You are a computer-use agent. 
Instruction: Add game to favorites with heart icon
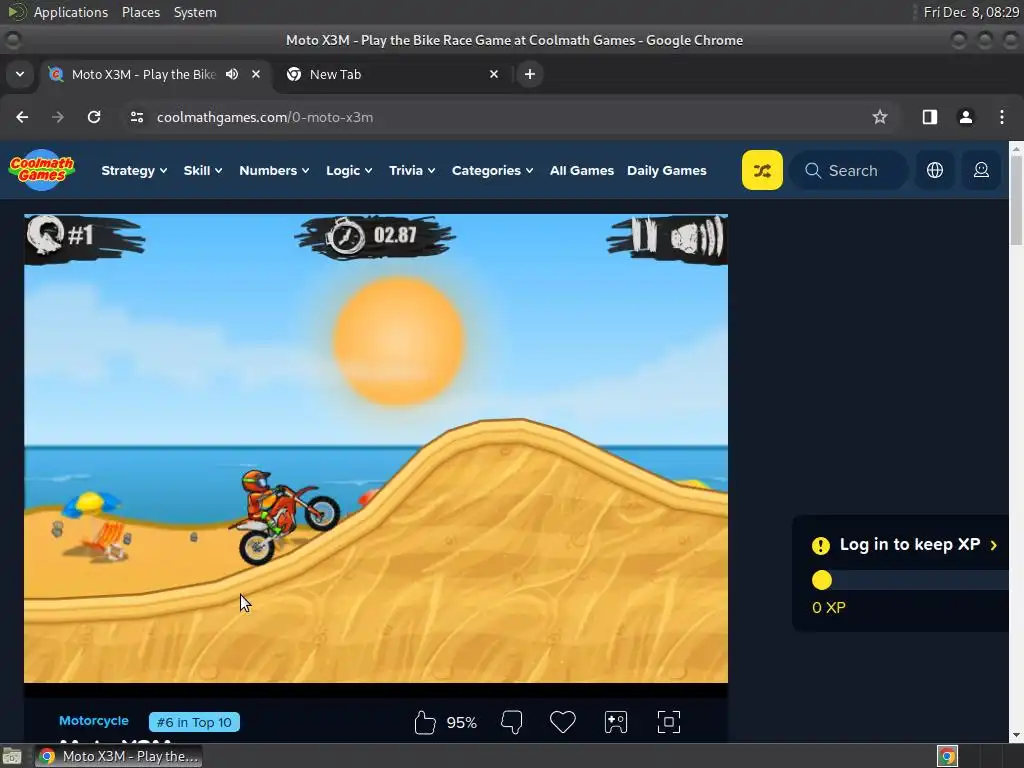point(562,722)
